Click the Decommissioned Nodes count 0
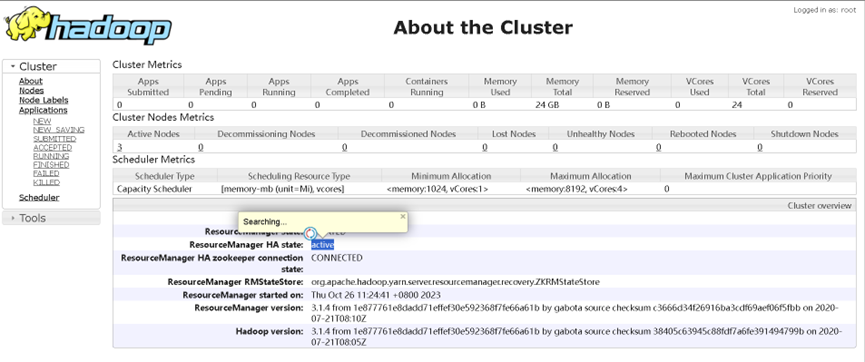The image size is (865, 362). coord(344,147)
